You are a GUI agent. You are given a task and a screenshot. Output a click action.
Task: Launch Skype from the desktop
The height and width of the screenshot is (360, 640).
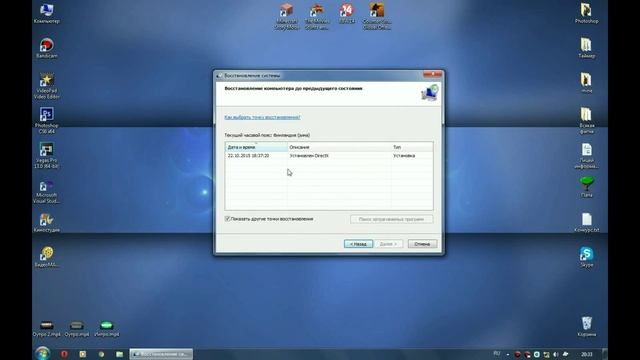coord(587,257)
